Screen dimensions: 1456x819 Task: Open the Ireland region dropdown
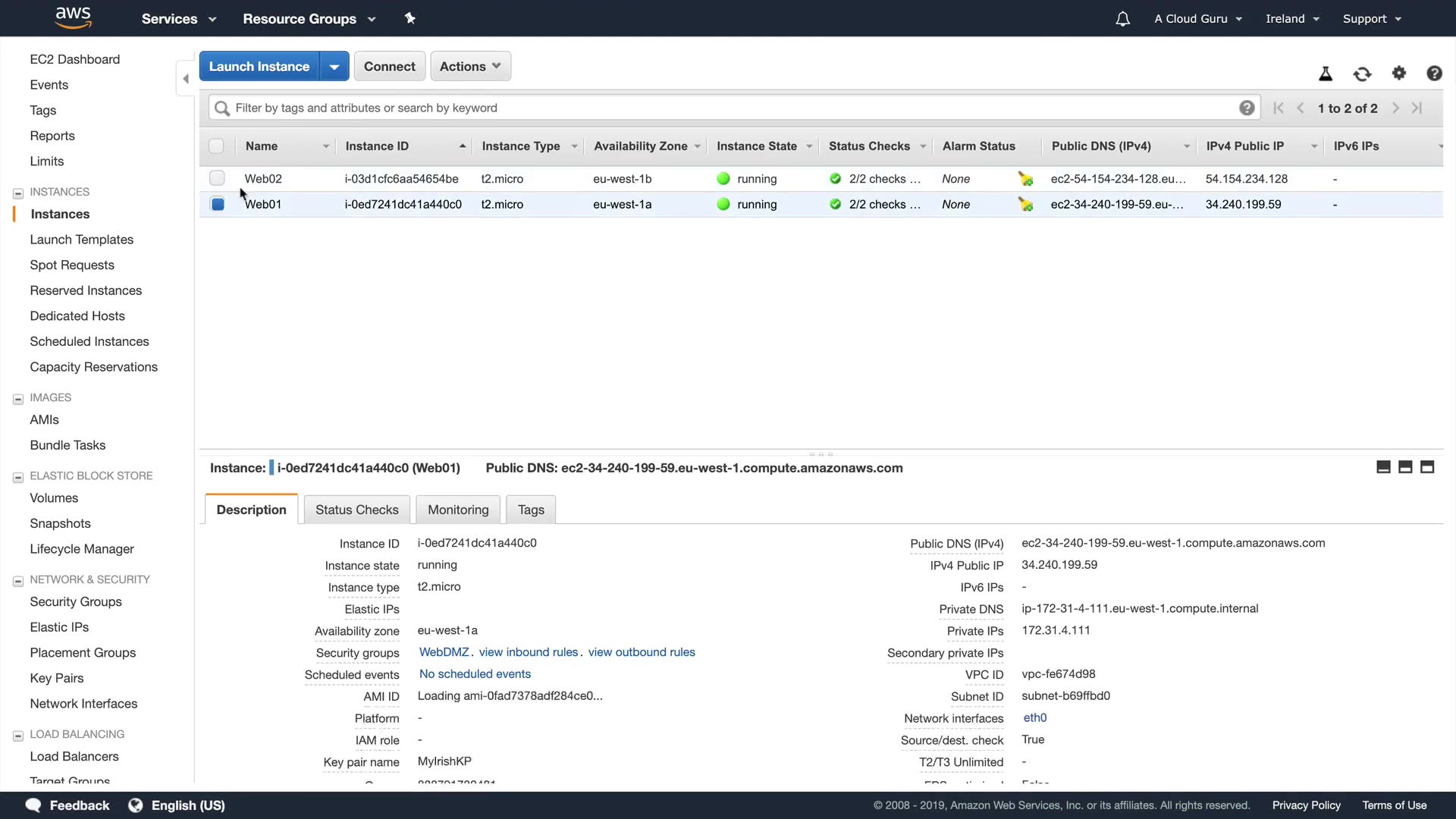1292,19
